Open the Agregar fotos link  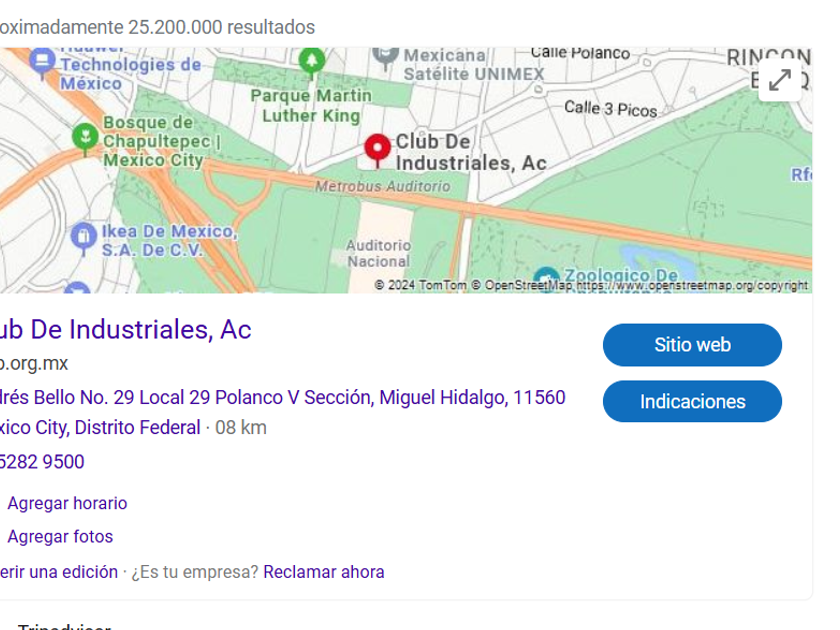(x=60, y=537)
